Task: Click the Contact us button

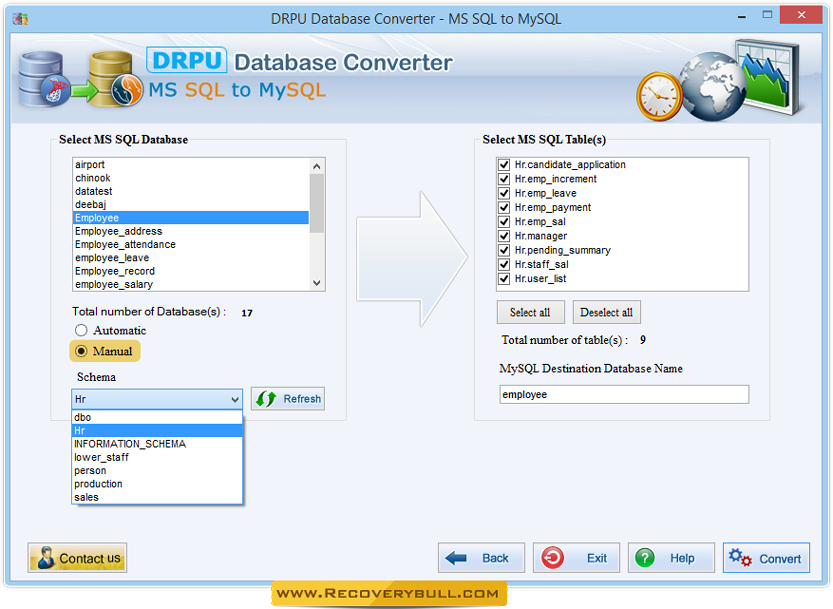Action: pyautogui.click(x=77, y=557)
